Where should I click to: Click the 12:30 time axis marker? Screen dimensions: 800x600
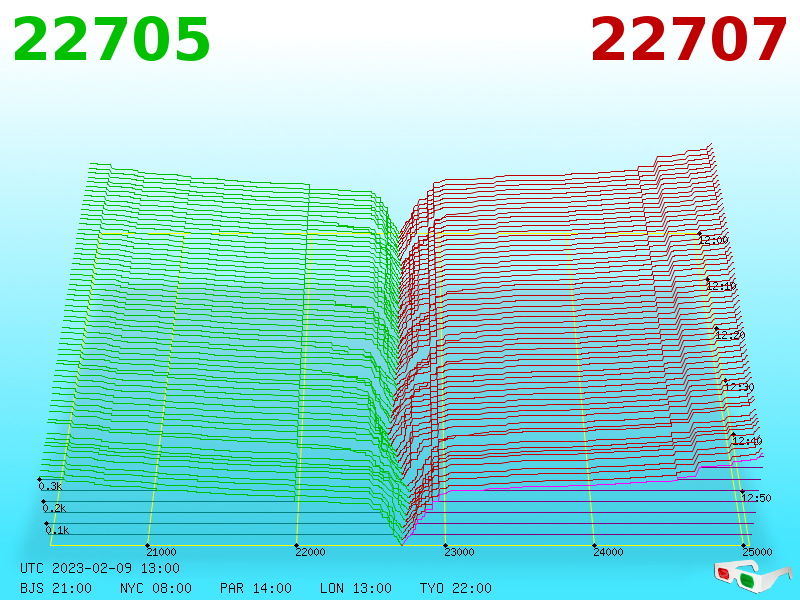click(x=739, y=387)
